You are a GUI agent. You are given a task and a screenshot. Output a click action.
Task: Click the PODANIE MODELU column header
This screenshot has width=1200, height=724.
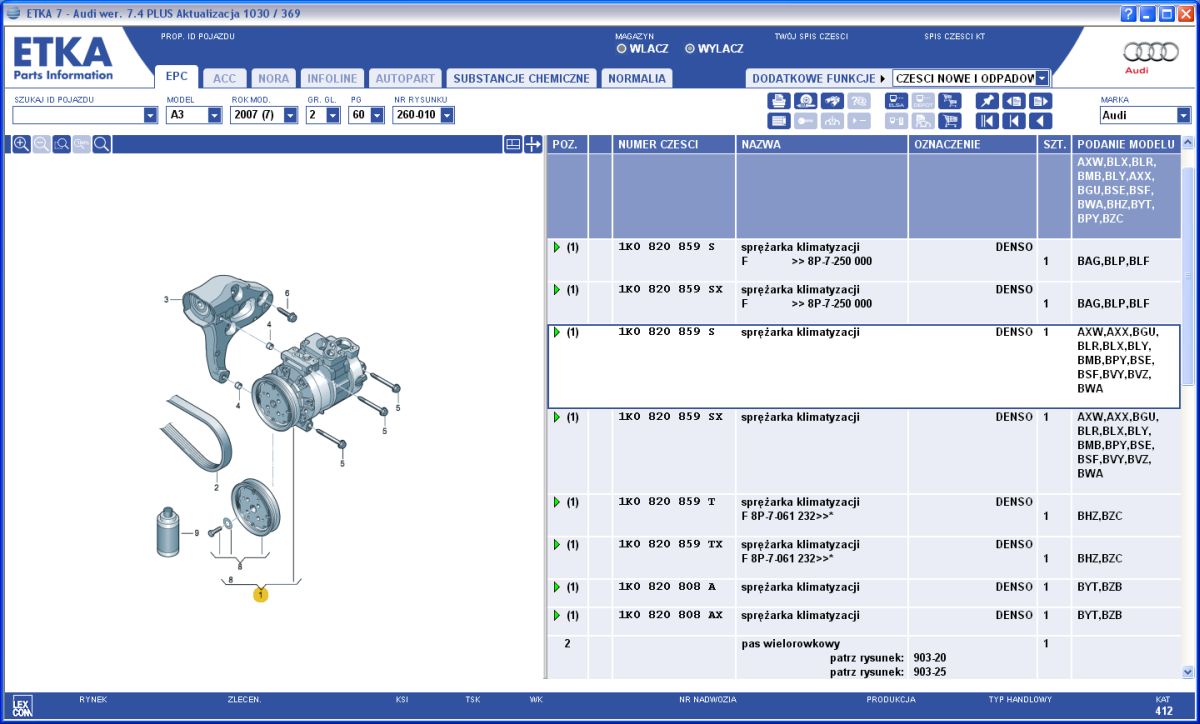(x=1126, y=145)
